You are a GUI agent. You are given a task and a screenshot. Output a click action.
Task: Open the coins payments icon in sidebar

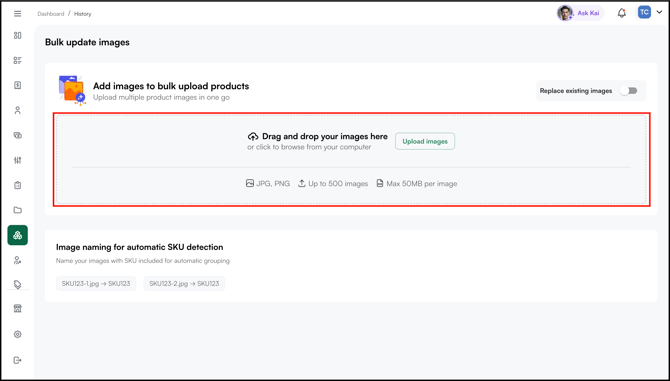(18, 135)
